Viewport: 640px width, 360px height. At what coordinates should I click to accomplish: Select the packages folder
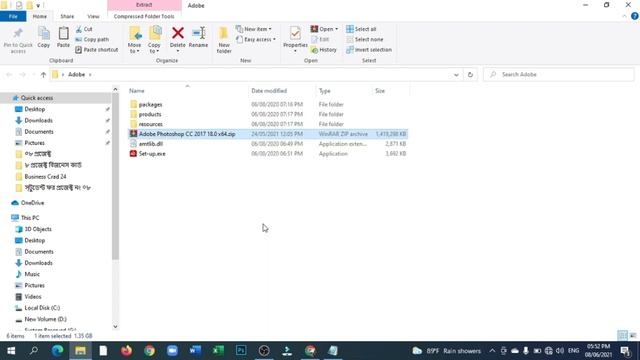[x=150, y=104]
